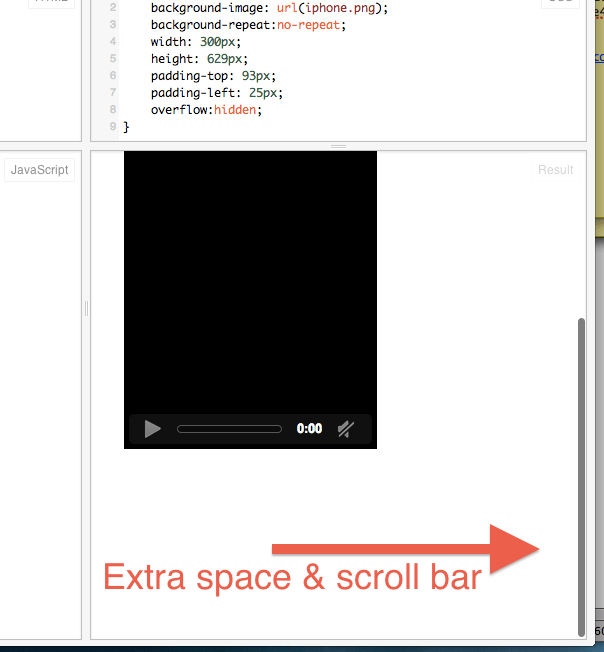Screen dimensions: 604x652
Task: Click the horizontal splitter handle above Result pane
Action: (338, 146)
